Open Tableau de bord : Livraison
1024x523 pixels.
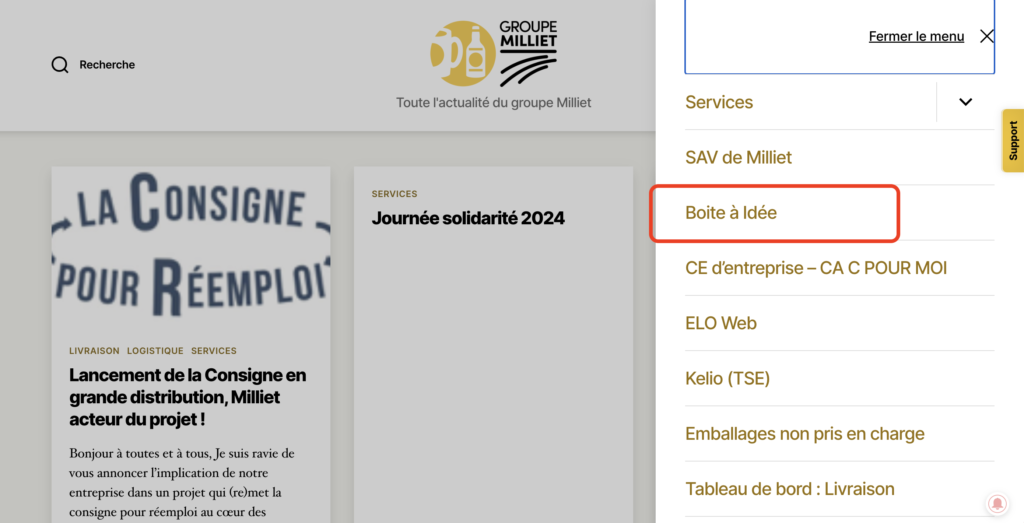790,489
